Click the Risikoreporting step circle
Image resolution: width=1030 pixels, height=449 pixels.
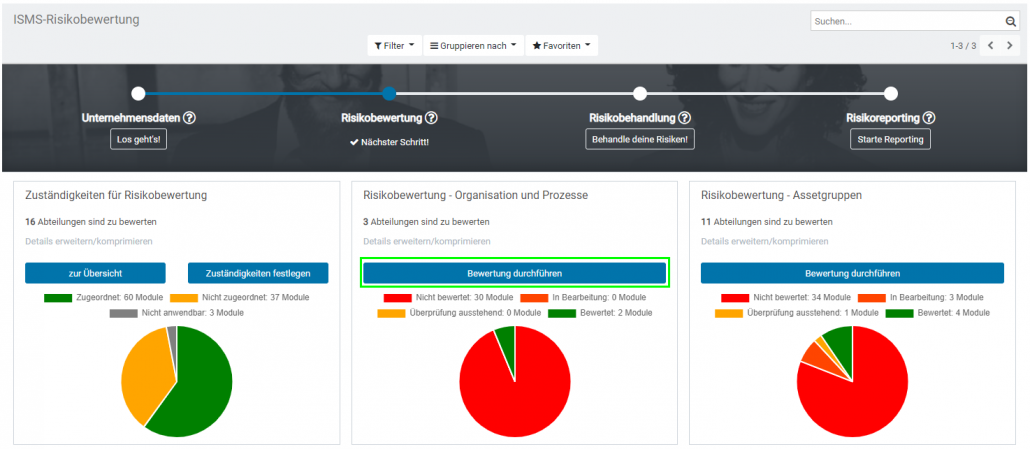tap(890, 93)
